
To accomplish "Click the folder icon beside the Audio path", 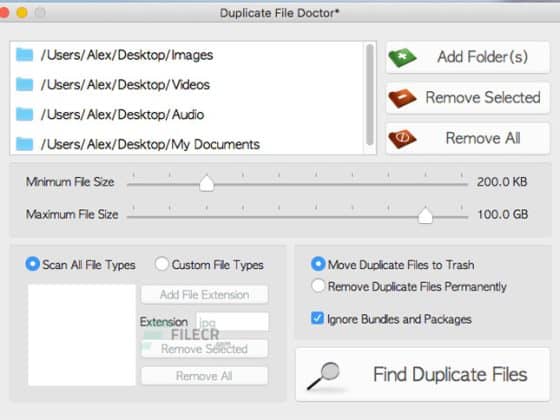I will (x=25, y=114).
